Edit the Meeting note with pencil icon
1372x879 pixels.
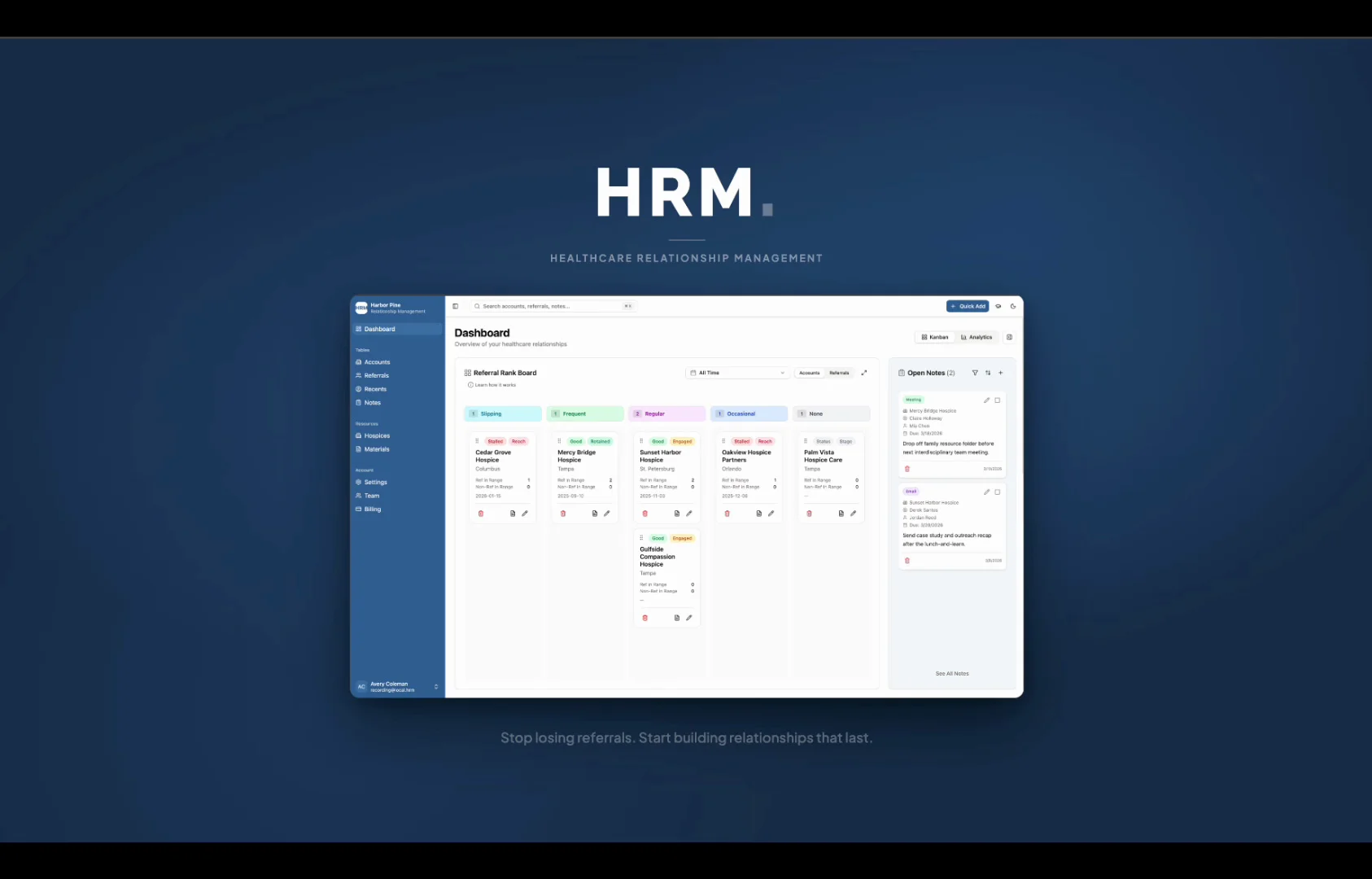(986, 400)
